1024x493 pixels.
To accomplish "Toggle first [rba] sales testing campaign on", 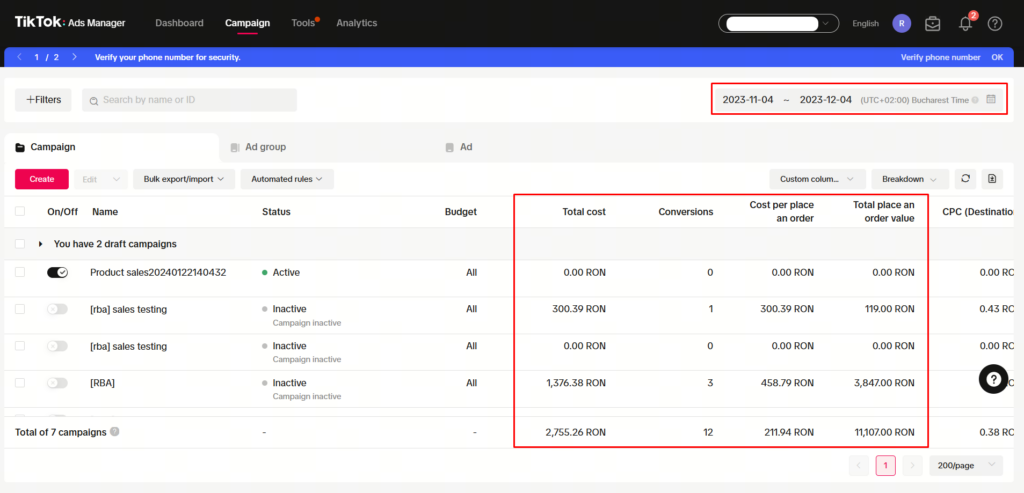I will pos(57,309).
